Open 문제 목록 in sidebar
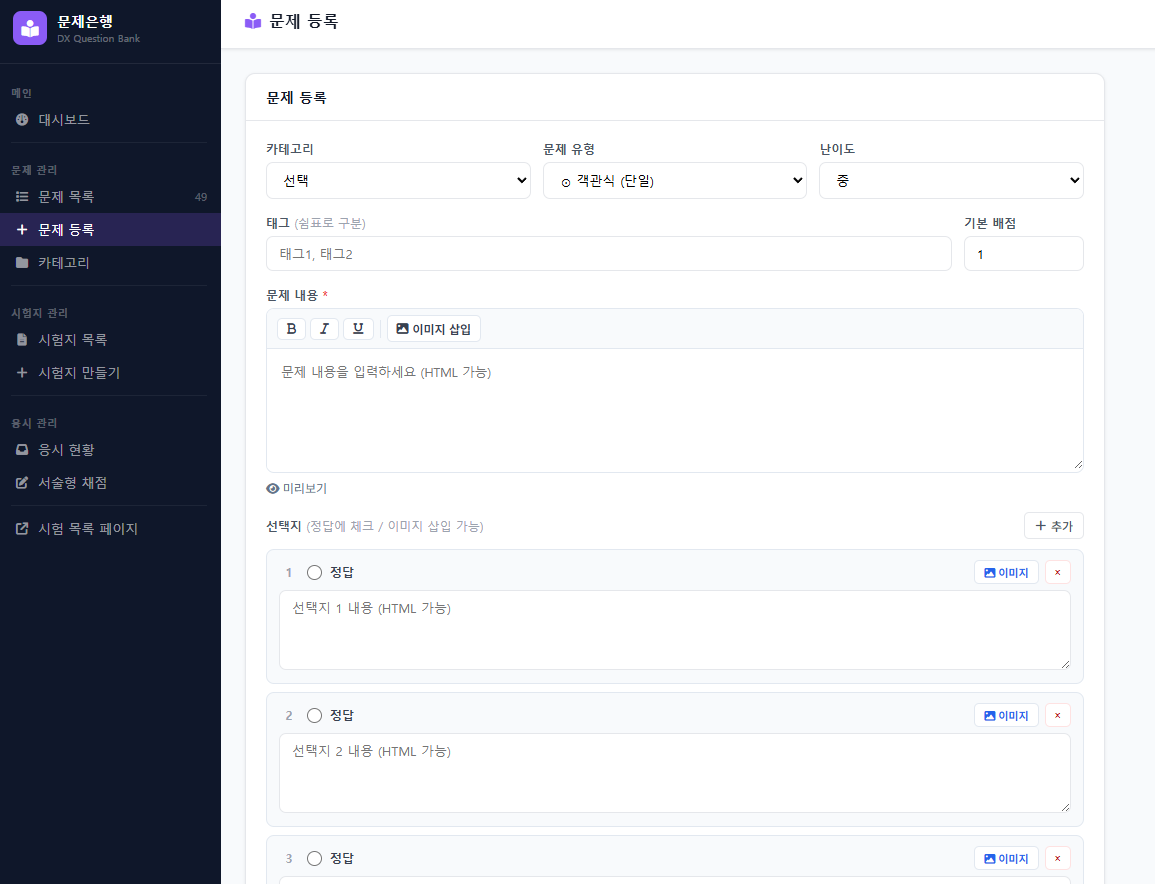The image size is (1155, 884). tap(110, 197)
